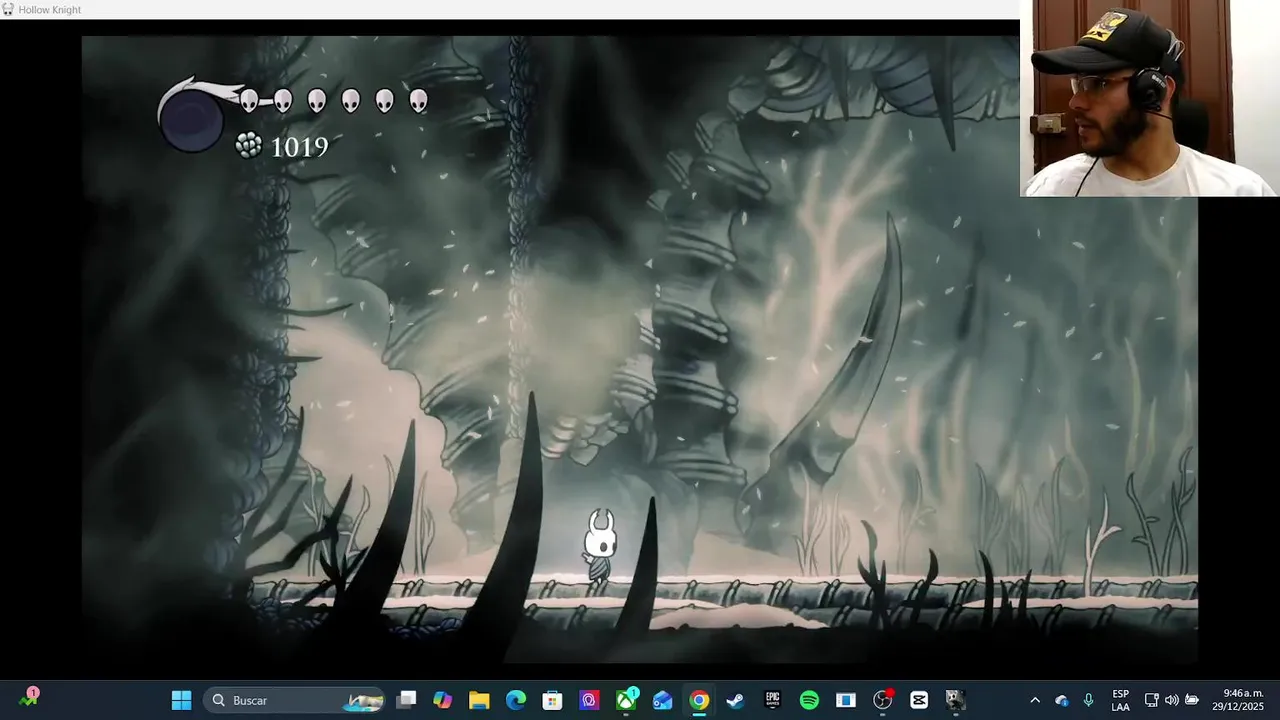Open the Xbox app with its notification badge
The image size is (1280, 720).
626,699
